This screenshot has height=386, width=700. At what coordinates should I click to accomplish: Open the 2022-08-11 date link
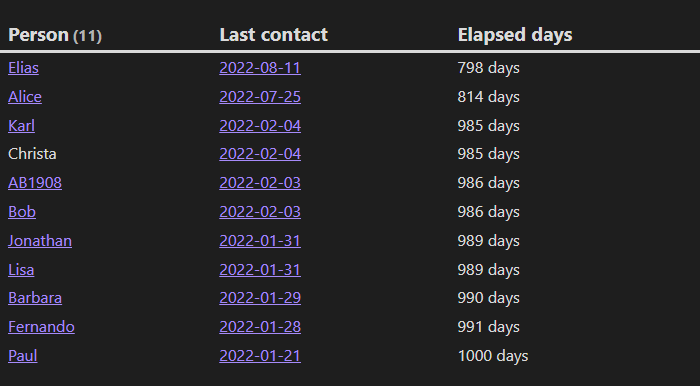[x=260, y=68]
